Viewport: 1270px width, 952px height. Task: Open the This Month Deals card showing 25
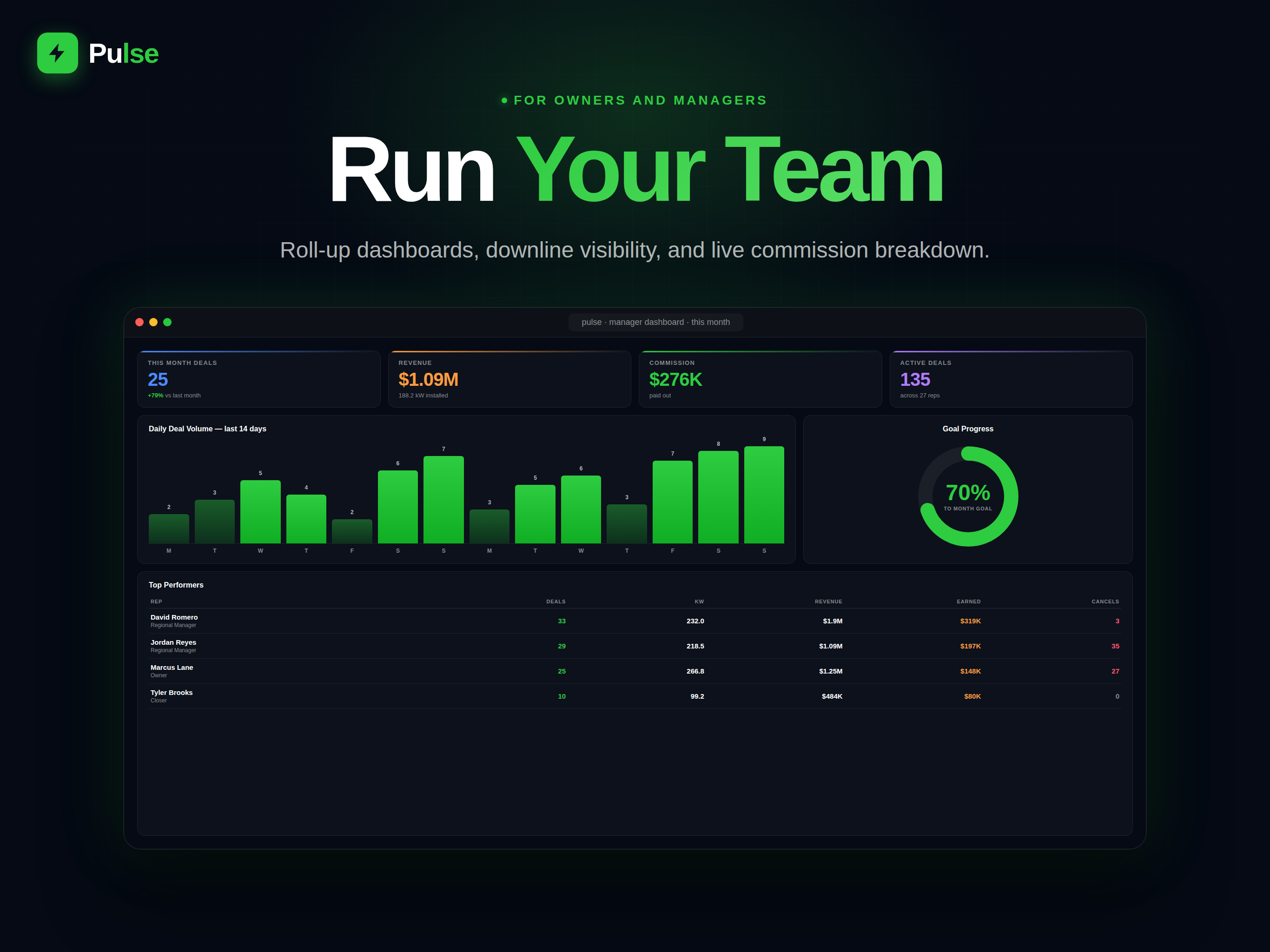tap(259, 379)
